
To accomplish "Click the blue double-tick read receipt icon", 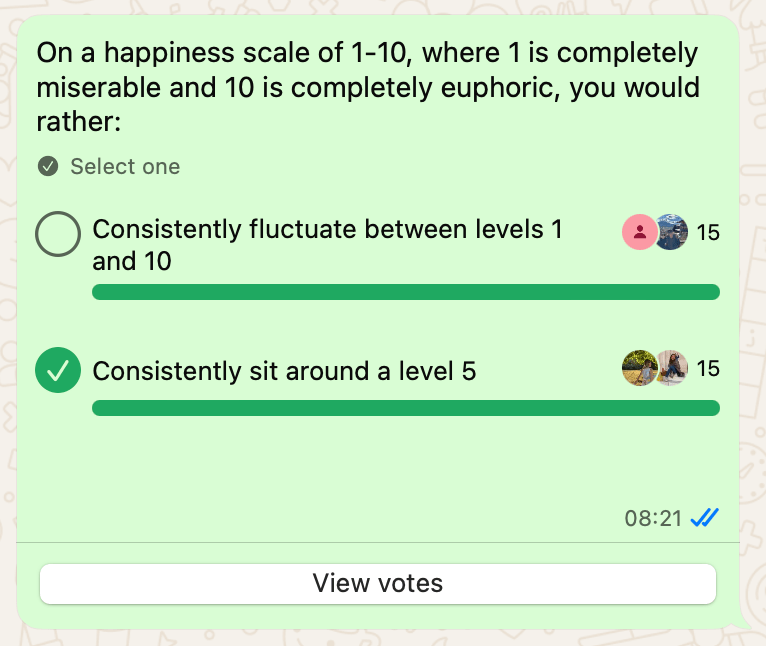I will tap(705, 518).
